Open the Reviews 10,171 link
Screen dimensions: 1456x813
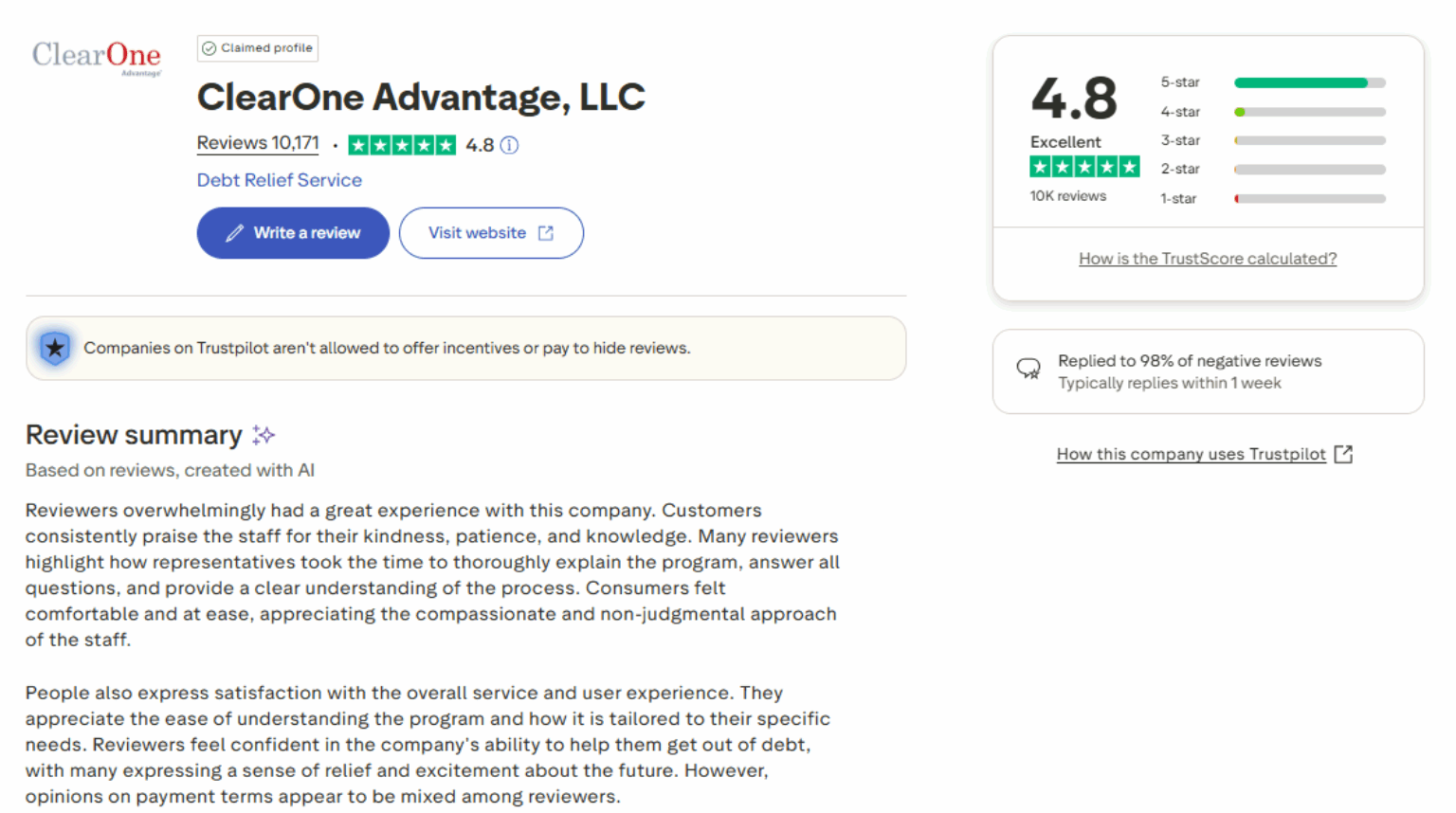(258, 142)
